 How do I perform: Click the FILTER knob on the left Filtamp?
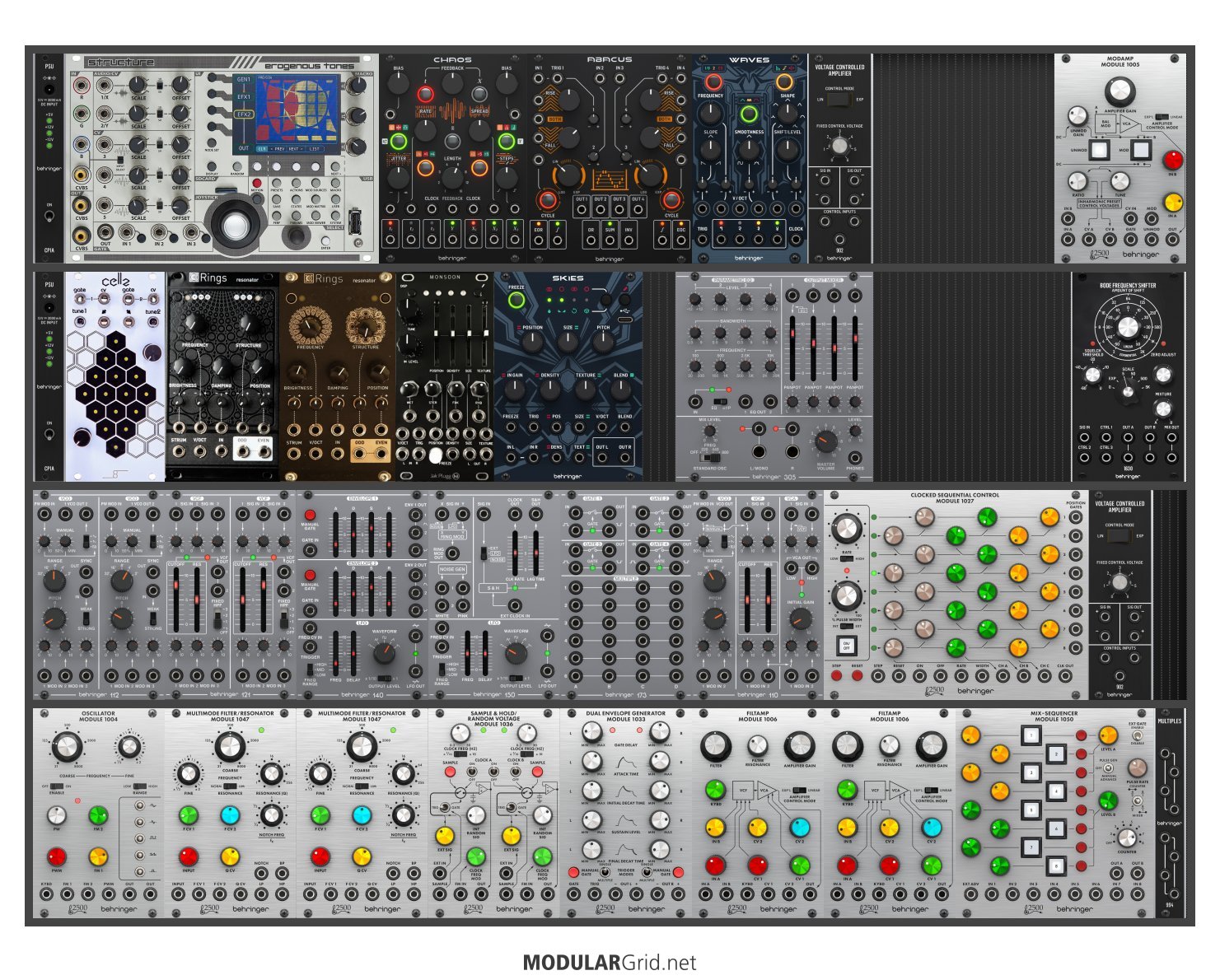click(x=716, y=747)
